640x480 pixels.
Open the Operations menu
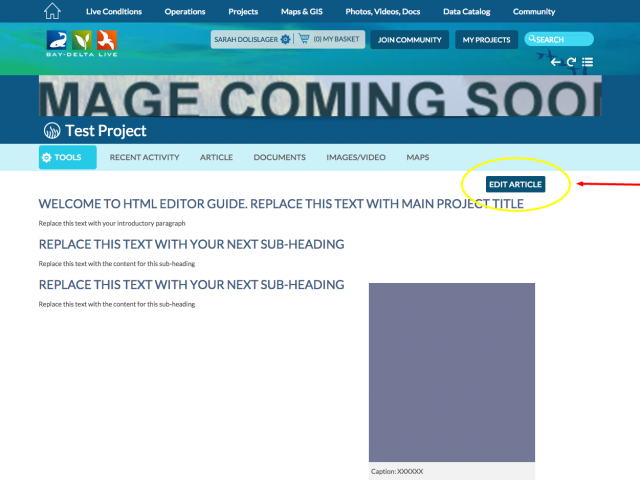point(185,11)
